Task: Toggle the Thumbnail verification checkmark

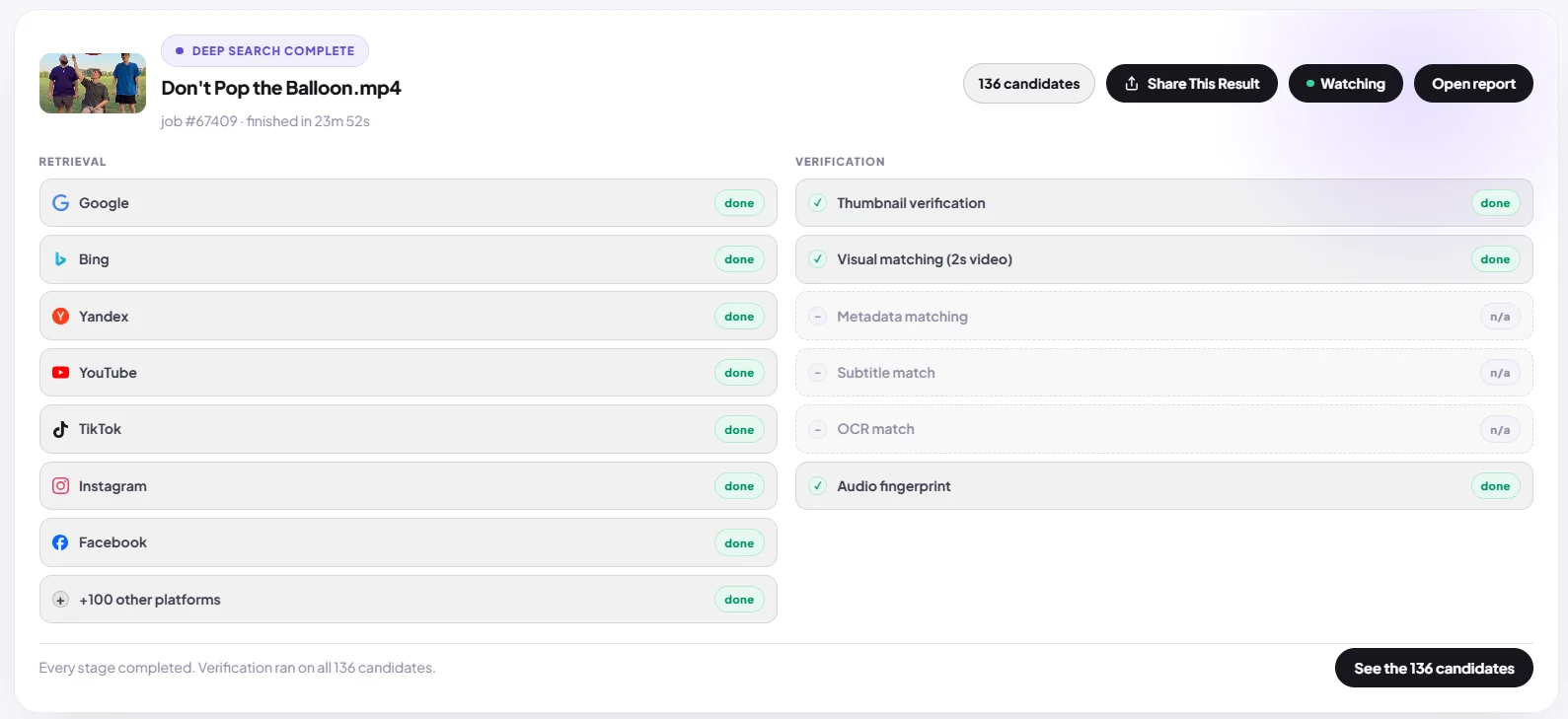Action: (x=817, y=203)
